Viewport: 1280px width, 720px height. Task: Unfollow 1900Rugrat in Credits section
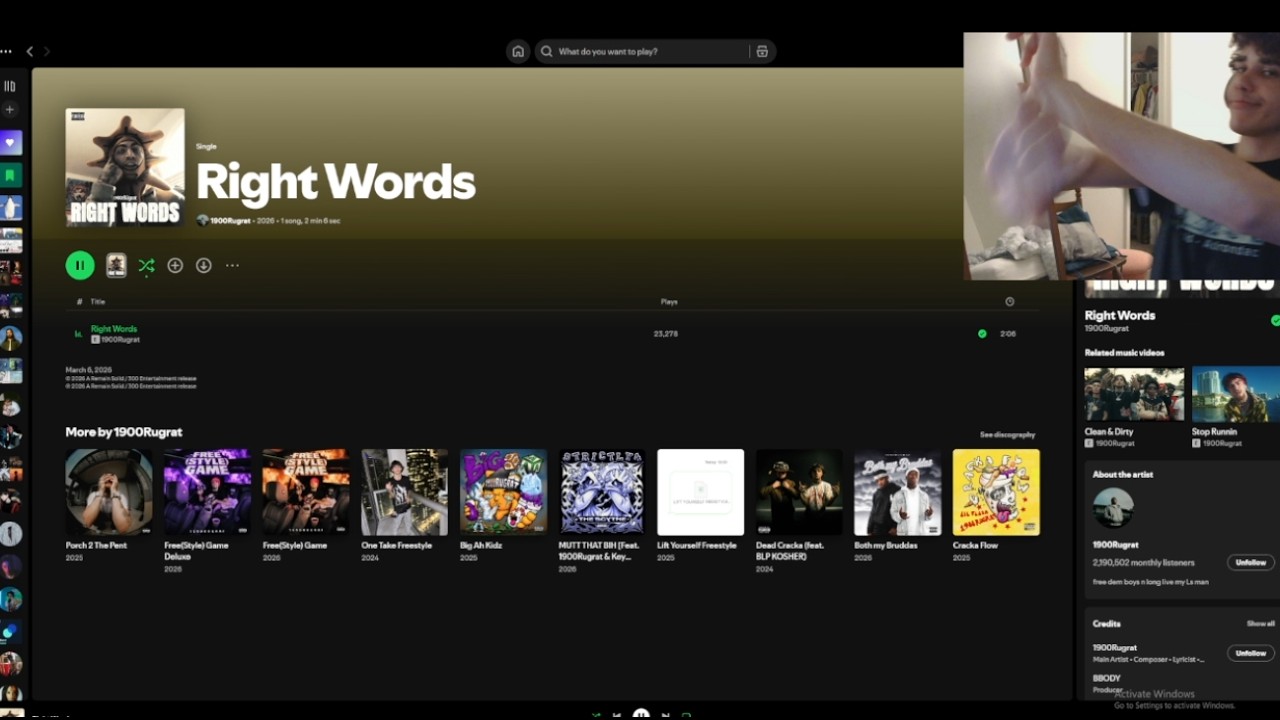coord(1251,653)
